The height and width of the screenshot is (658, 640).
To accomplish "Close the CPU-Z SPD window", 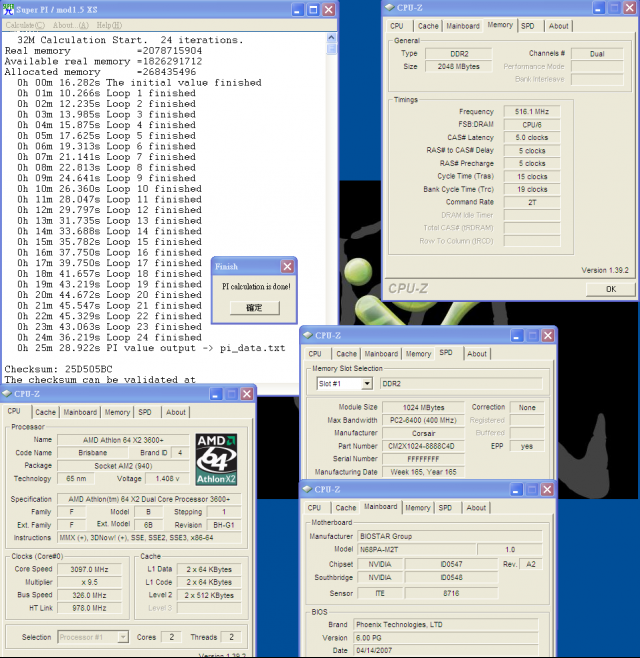I will click(548, 336).
